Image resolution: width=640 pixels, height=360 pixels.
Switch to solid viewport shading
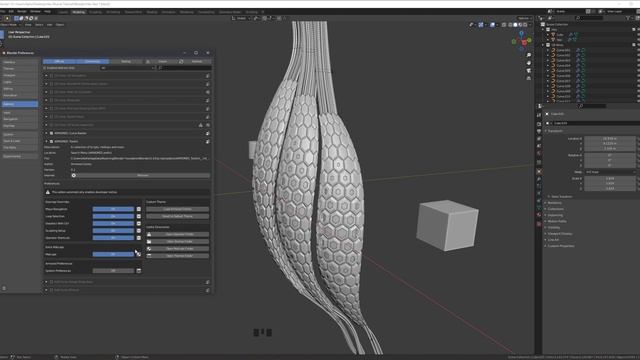click(515, 25)
